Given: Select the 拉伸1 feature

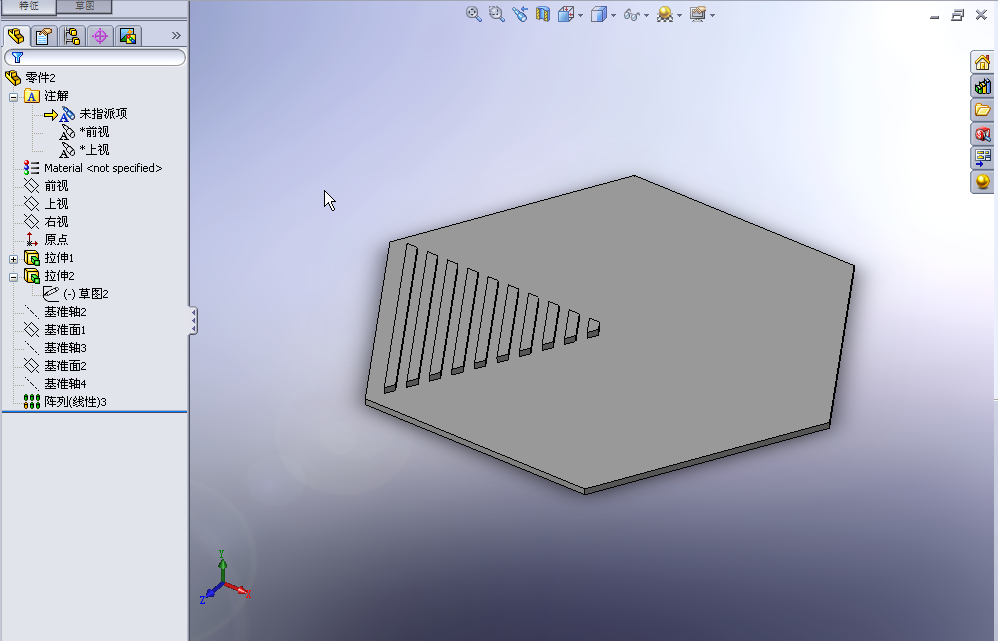Looking at the screenshot, I should [x=49, y=258].
